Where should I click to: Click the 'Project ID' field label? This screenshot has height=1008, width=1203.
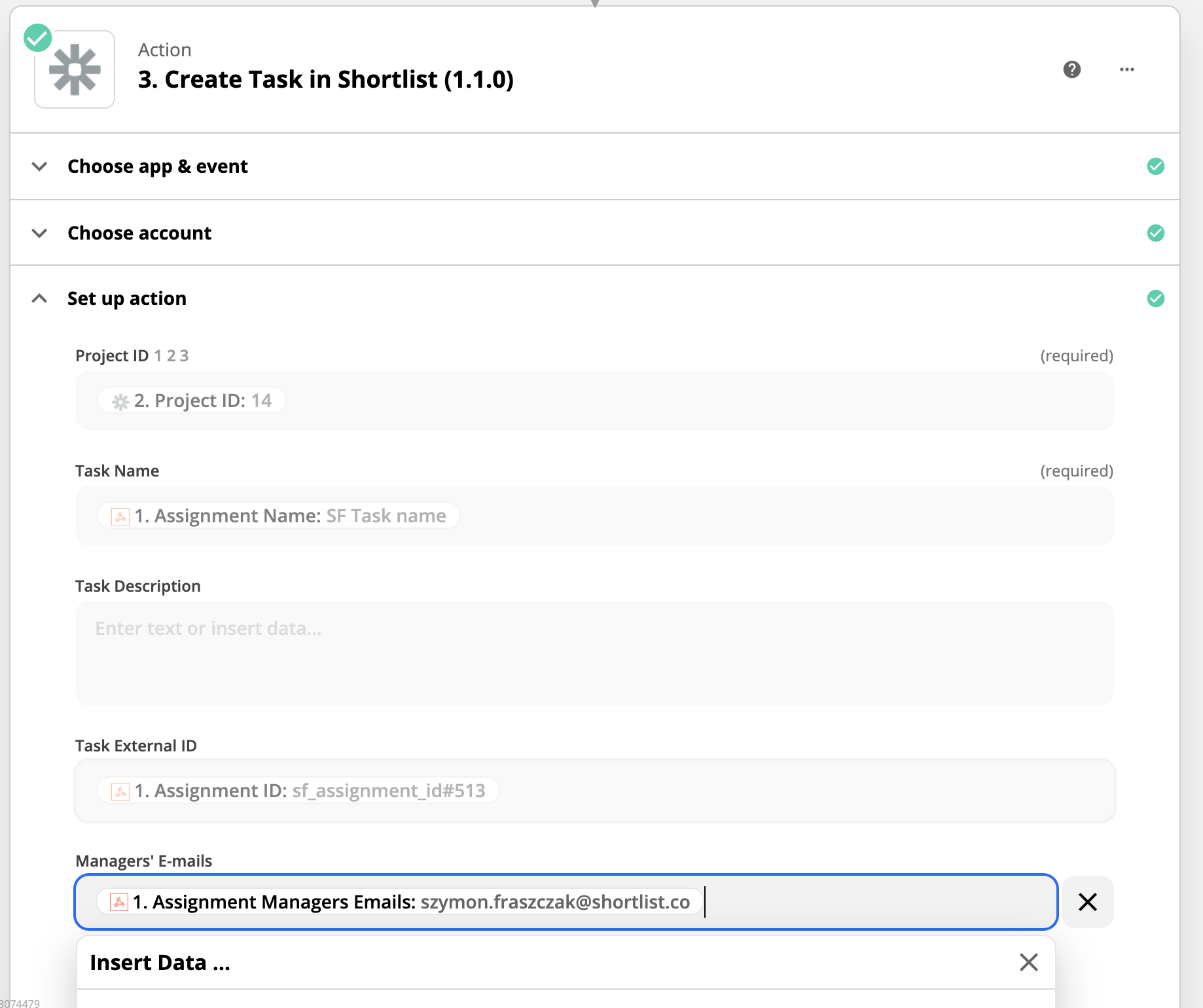[112, 355]
